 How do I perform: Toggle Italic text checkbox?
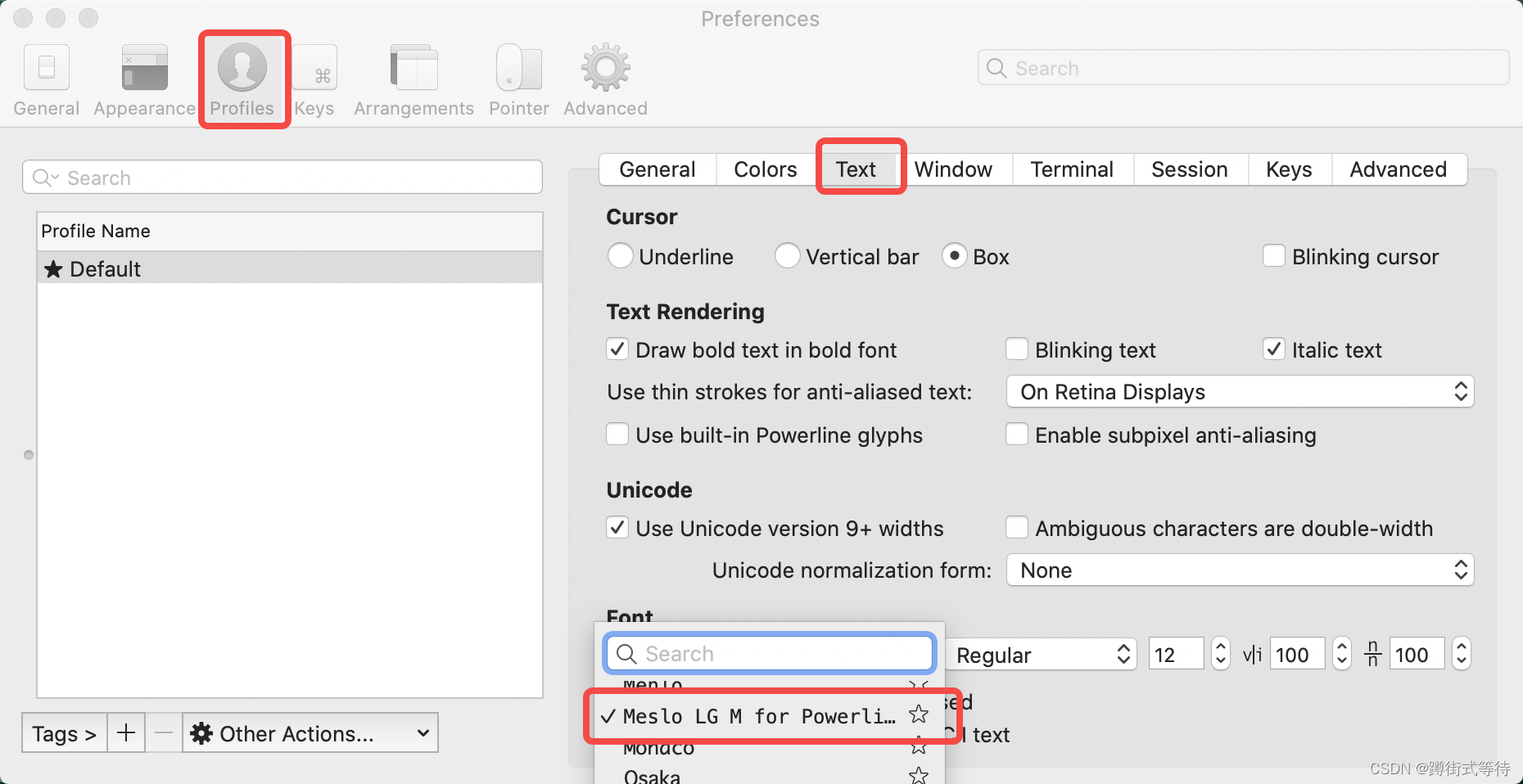1274,349
